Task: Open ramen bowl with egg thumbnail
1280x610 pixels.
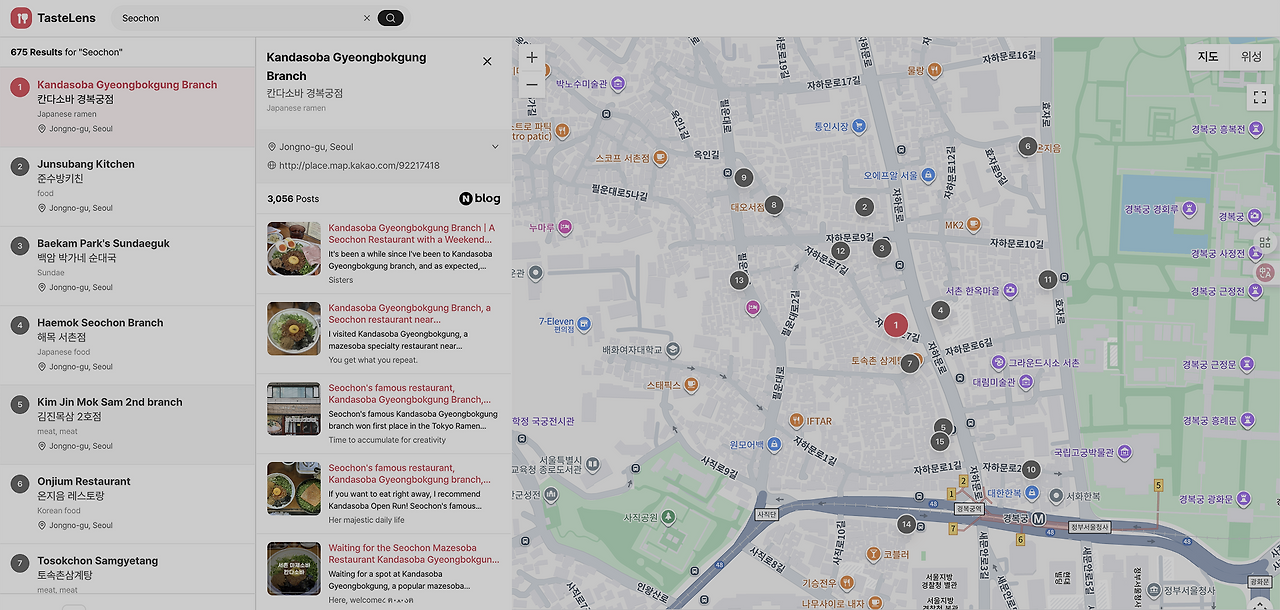Action: (x=294, y=249)
